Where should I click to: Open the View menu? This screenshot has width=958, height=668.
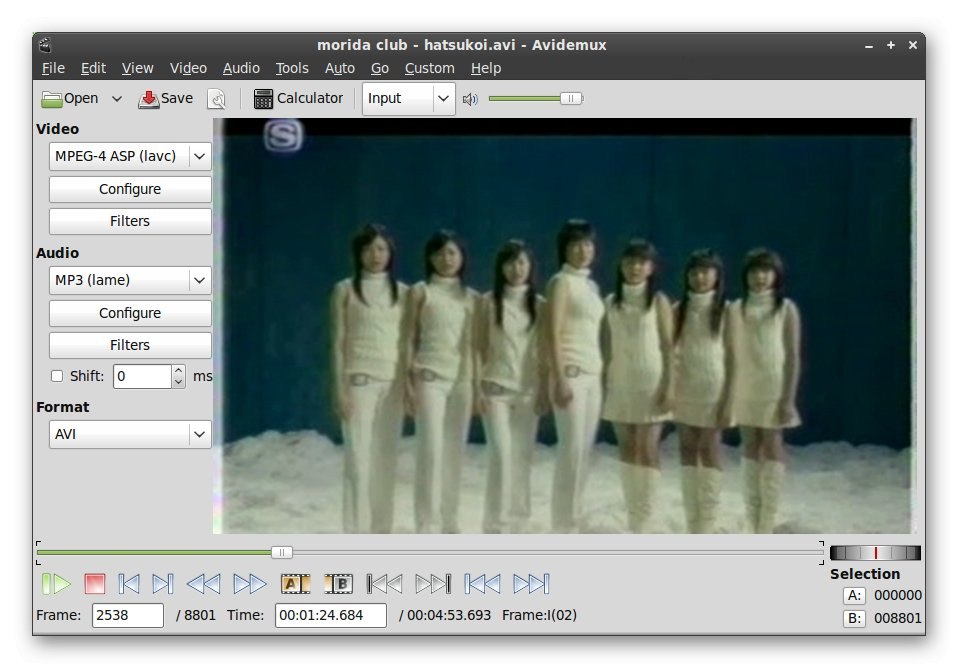(137, 68)
